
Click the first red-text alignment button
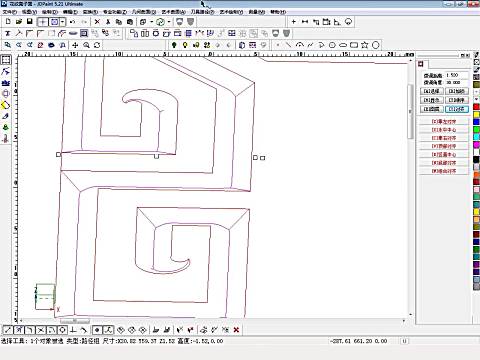(444, 122)
